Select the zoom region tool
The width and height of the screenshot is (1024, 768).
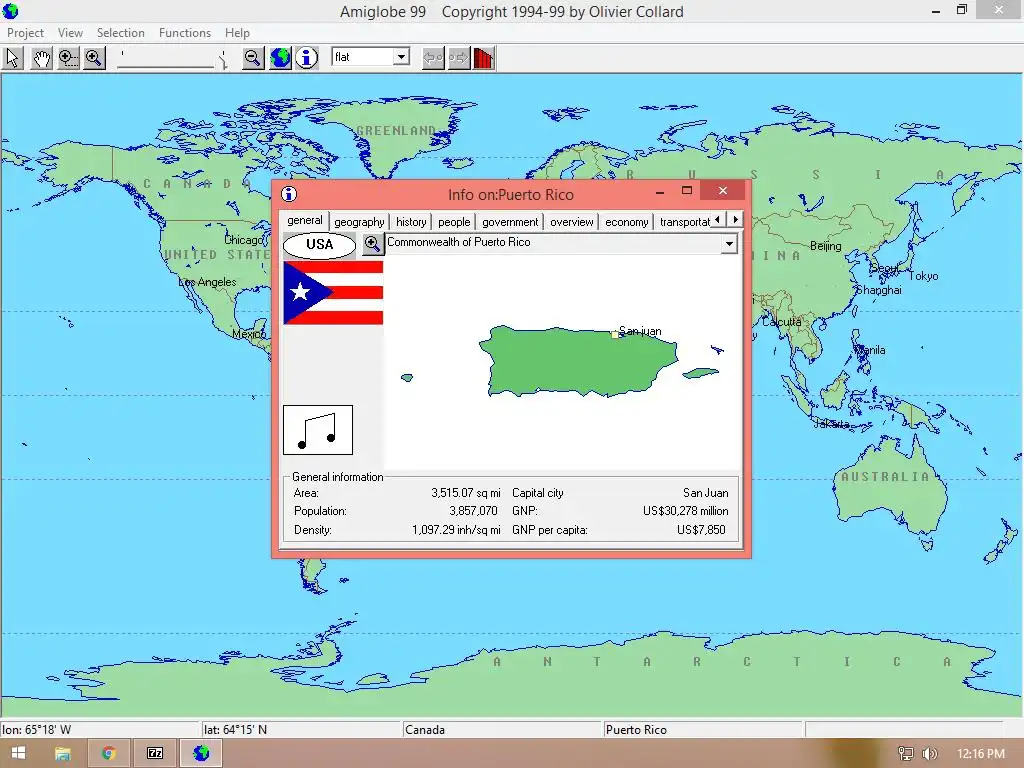pos(68,58)
